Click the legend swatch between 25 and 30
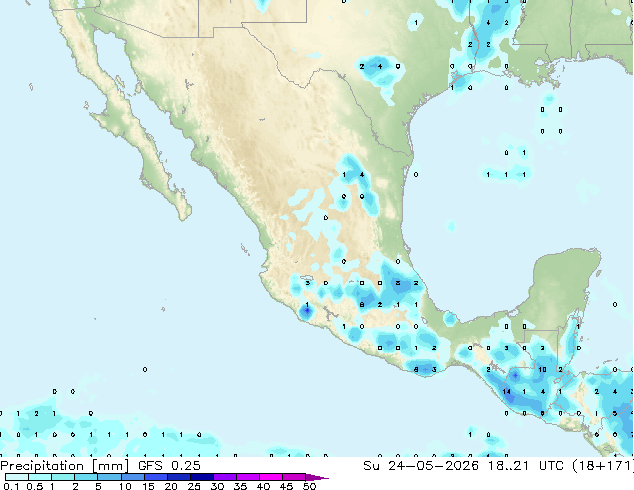The width and height of the screenshot is (634, 490). 201,477
